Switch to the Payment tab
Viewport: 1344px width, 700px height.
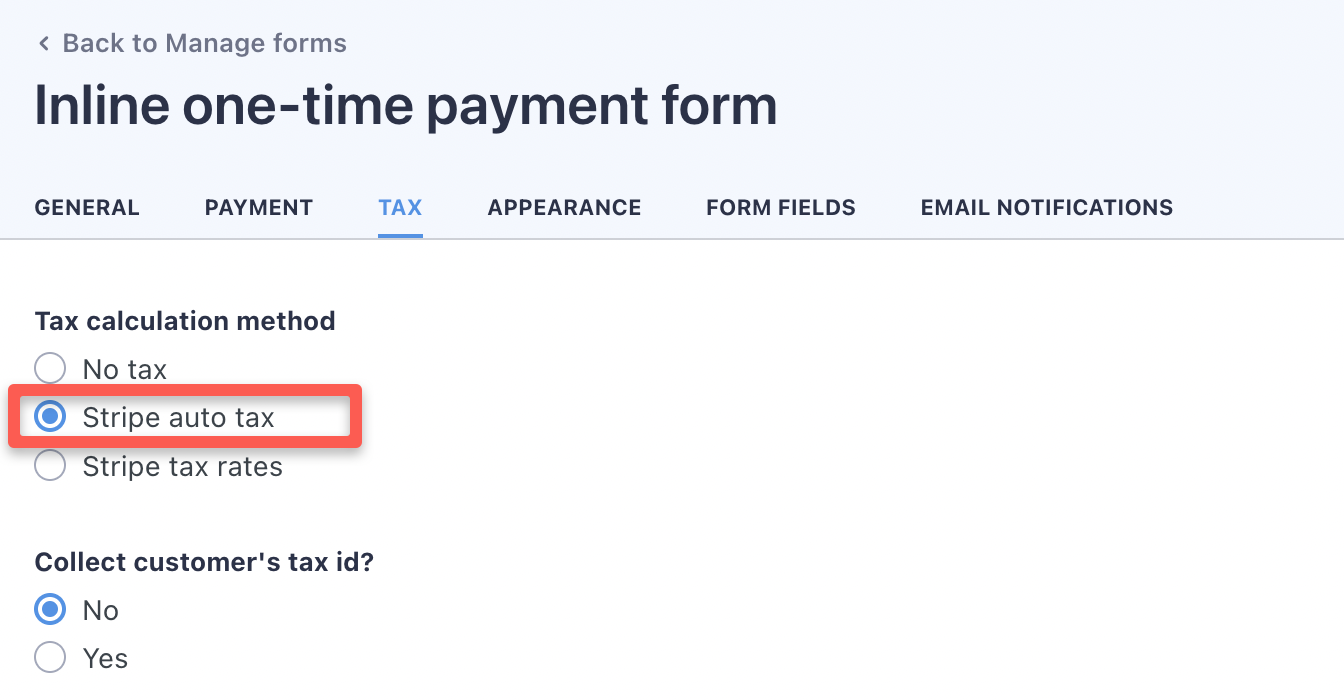pos(258,207)
